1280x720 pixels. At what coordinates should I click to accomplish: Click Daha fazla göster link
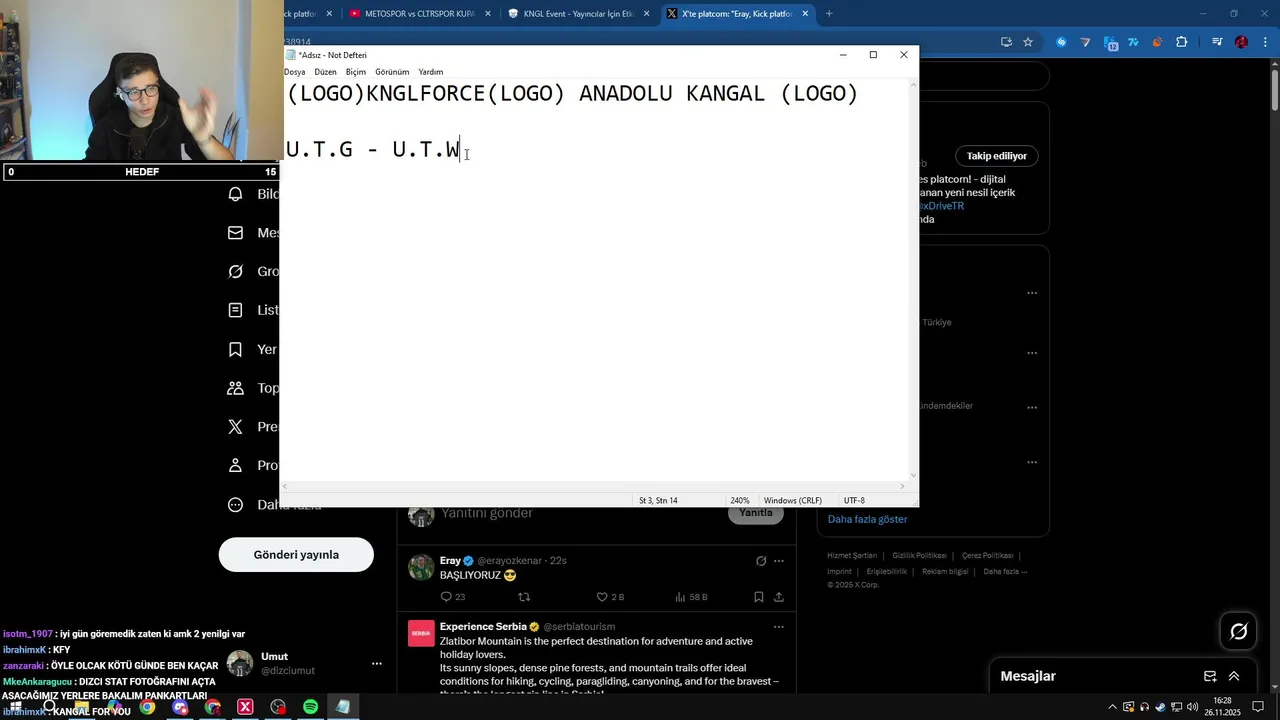click(x=867, y=519)
